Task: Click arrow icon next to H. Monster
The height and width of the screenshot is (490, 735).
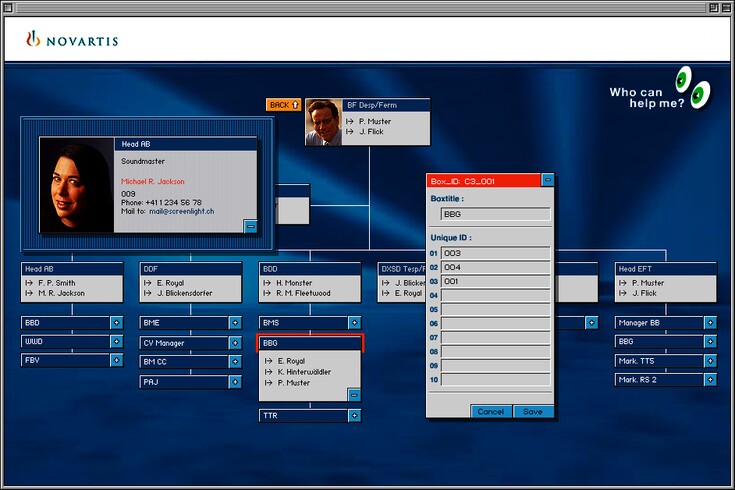Action: click(x=266, y=284)
